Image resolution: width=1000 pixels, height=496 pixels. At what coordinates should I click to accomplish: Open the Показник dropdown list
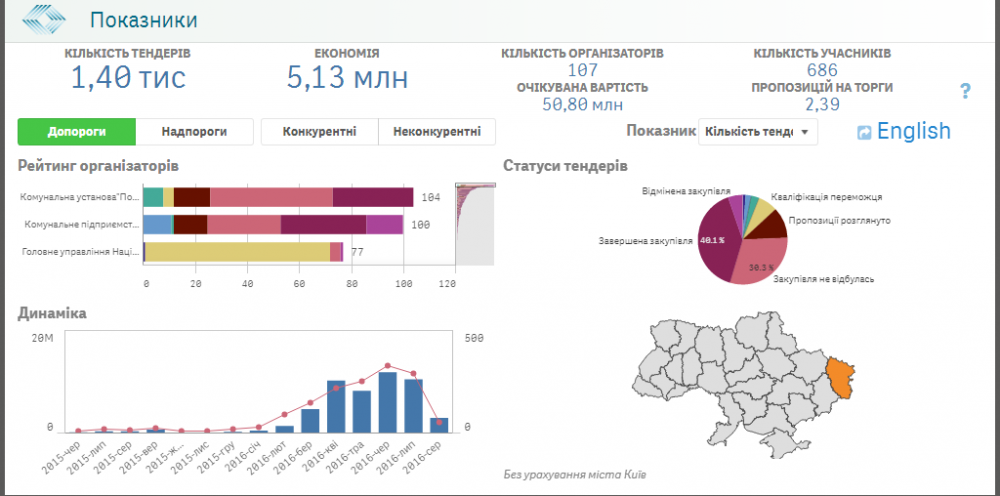coord(757,131)
